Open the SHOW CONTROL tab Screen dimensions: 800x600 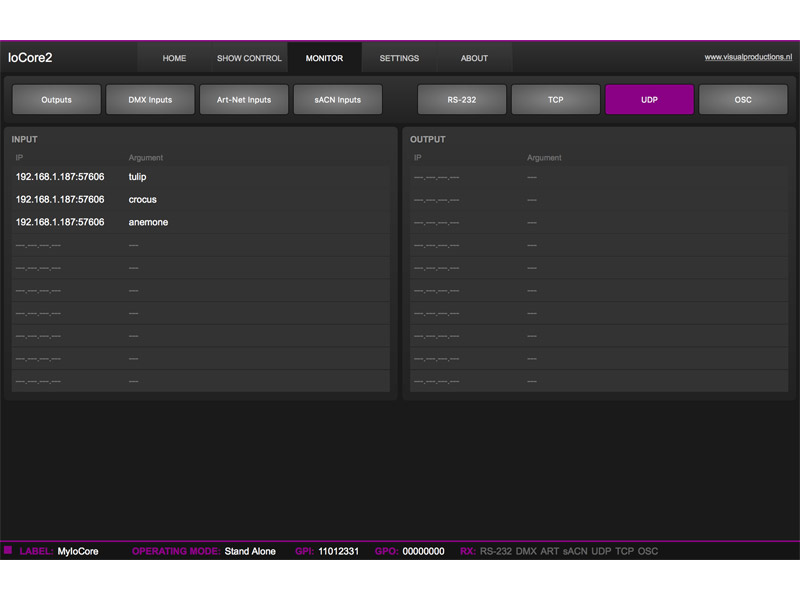point(248,58)
